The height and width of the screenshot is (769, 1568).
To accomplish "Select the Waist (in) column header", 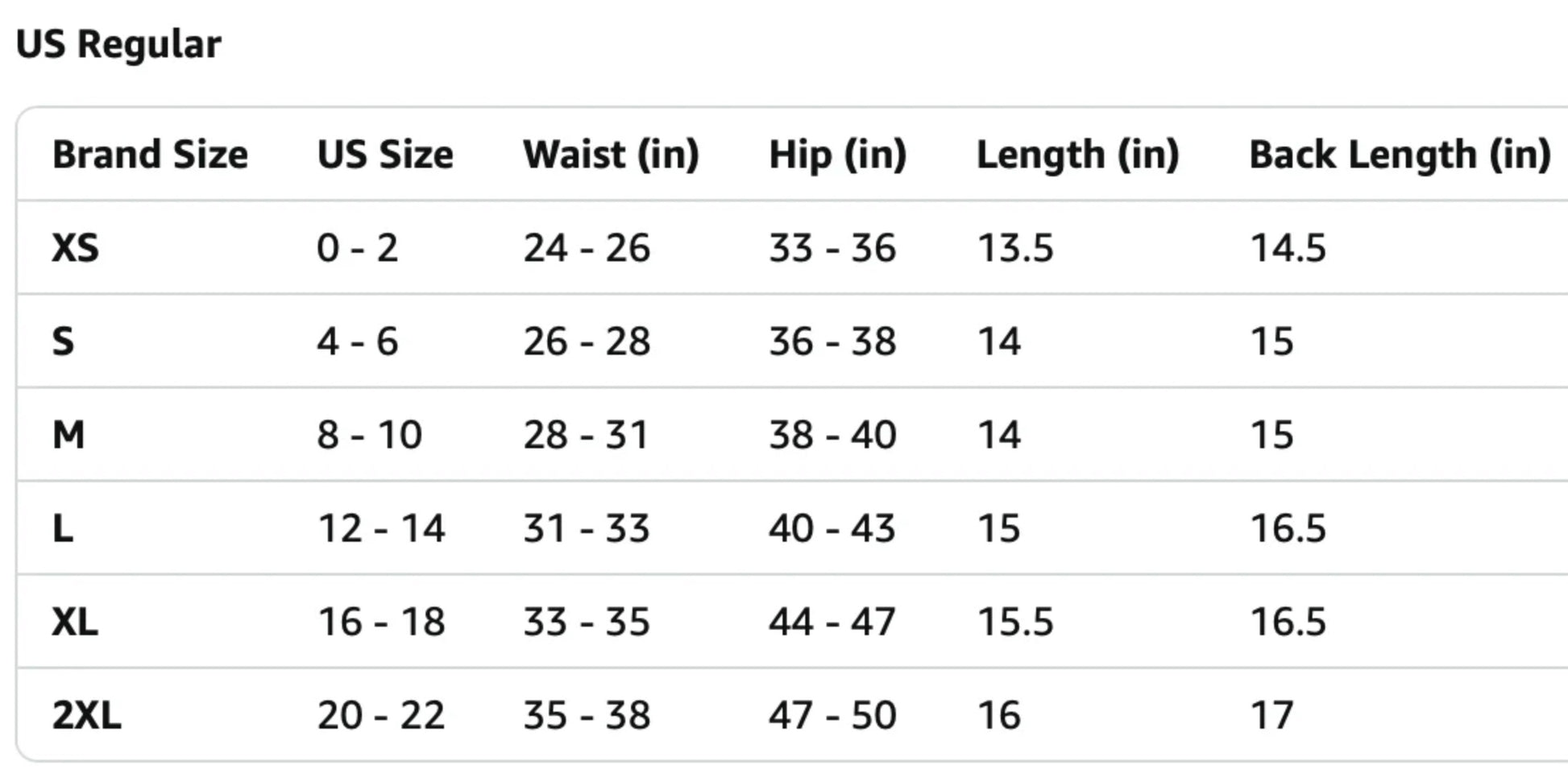I will coord(611,154).
